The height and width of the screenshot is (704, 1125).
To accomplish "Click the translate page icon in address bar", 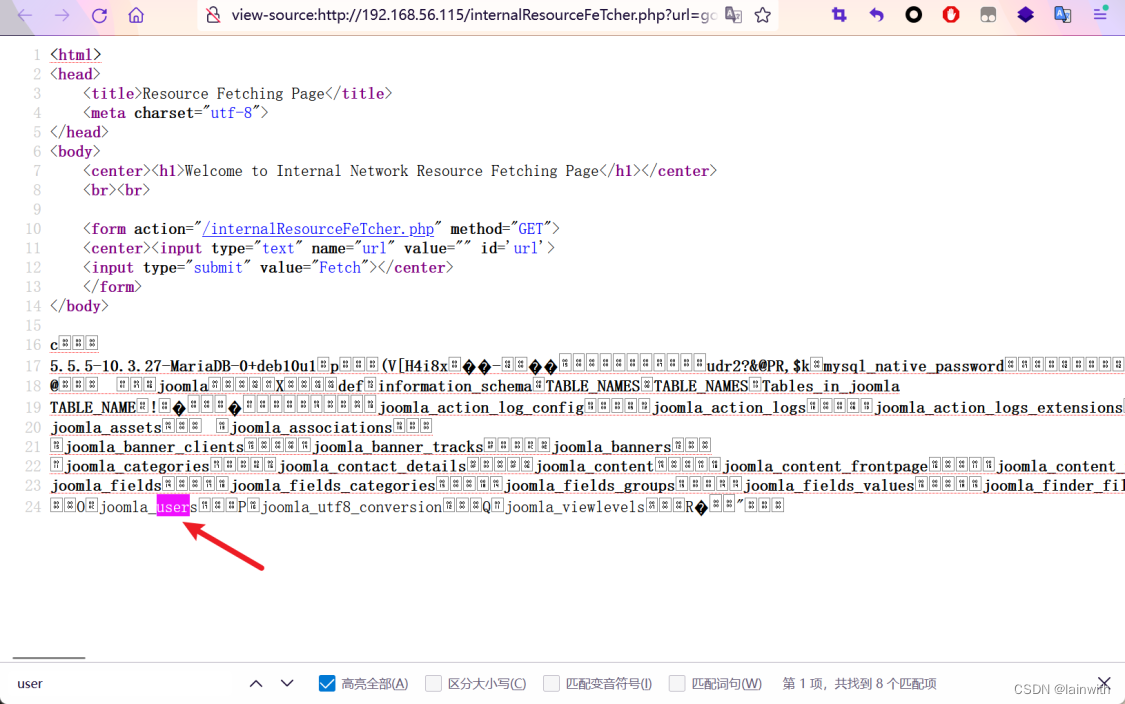I will (x=733, y=15).
